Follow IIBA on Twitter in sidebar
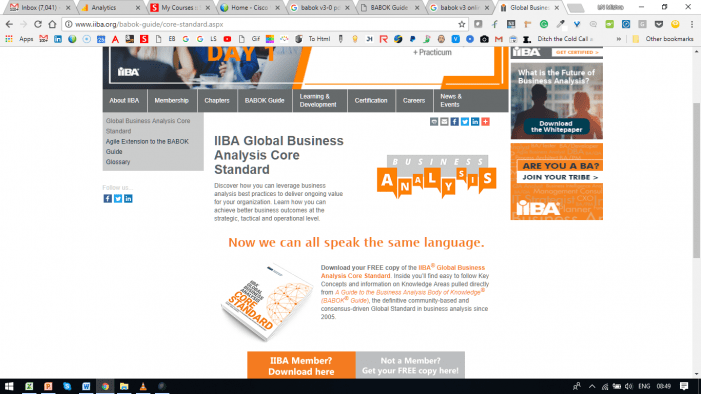This screenshot has height=394, width=701. (x=118, y=199)
